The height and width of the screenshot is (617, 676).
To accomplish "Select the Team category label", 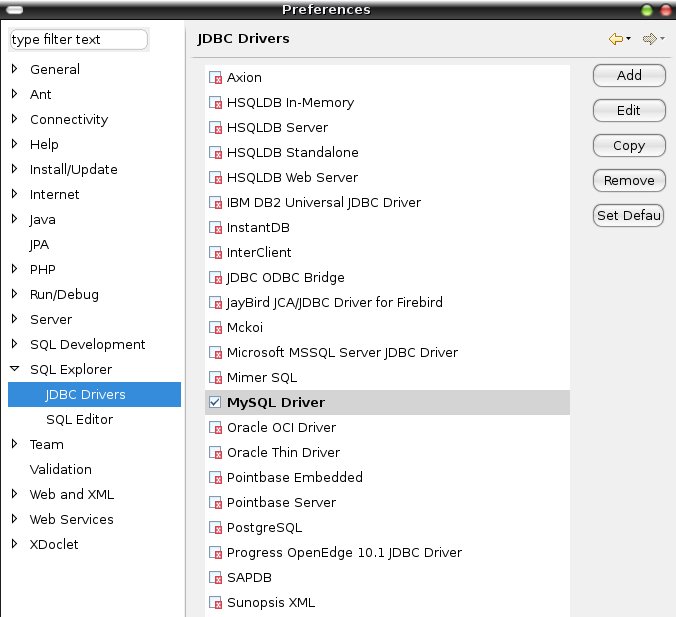I will [47, 445].
